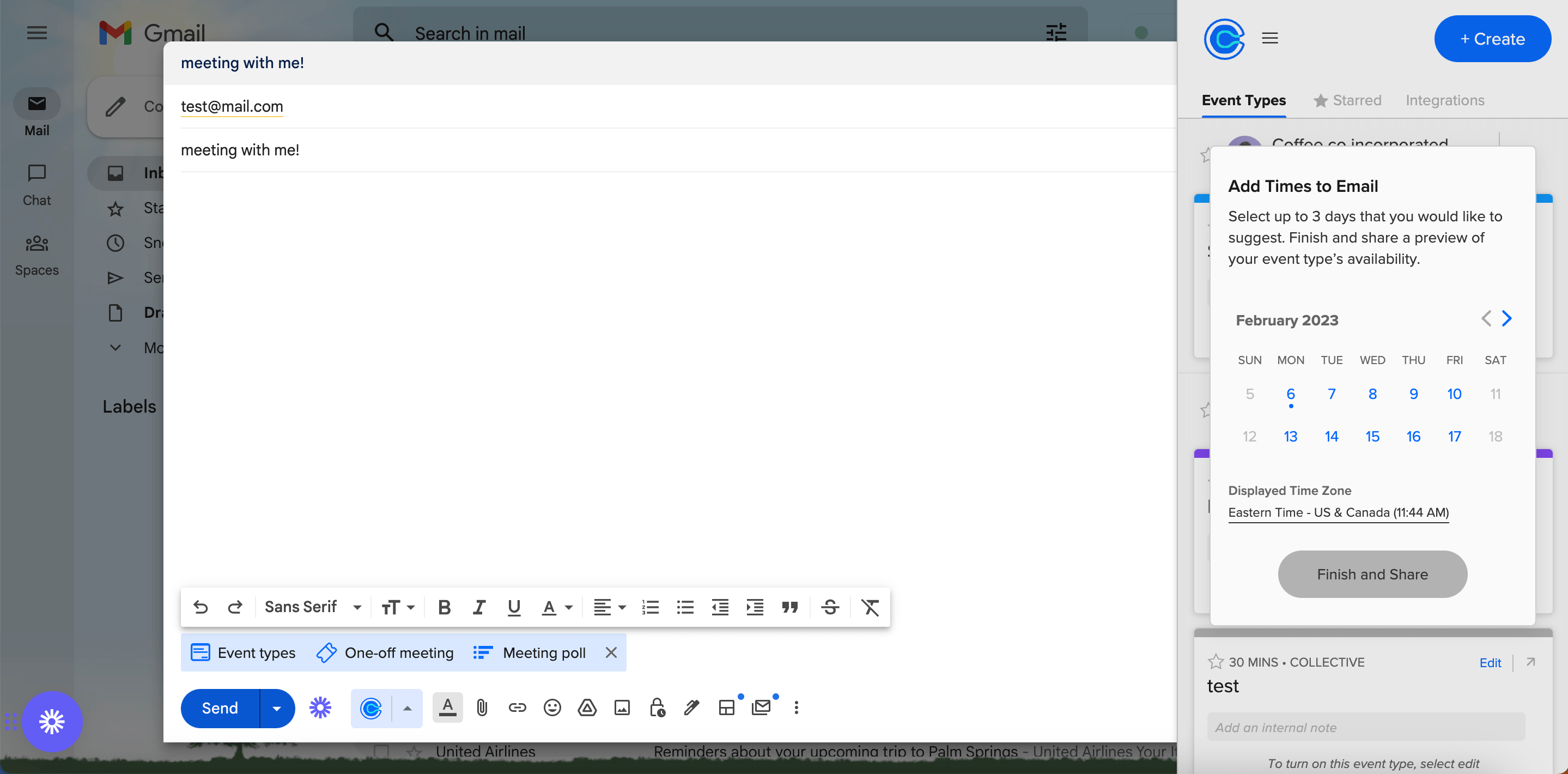Go to next month in calendar
The height and width of the screenshot is (774, 1568).
point(1506,318)
